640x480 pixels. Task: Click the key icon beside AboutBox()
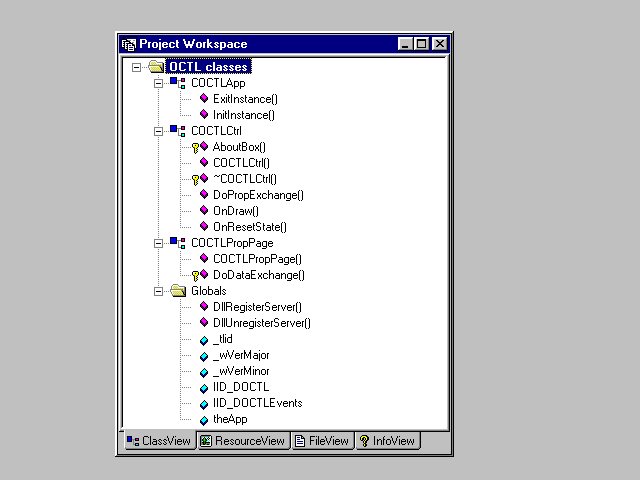(196, 147)
